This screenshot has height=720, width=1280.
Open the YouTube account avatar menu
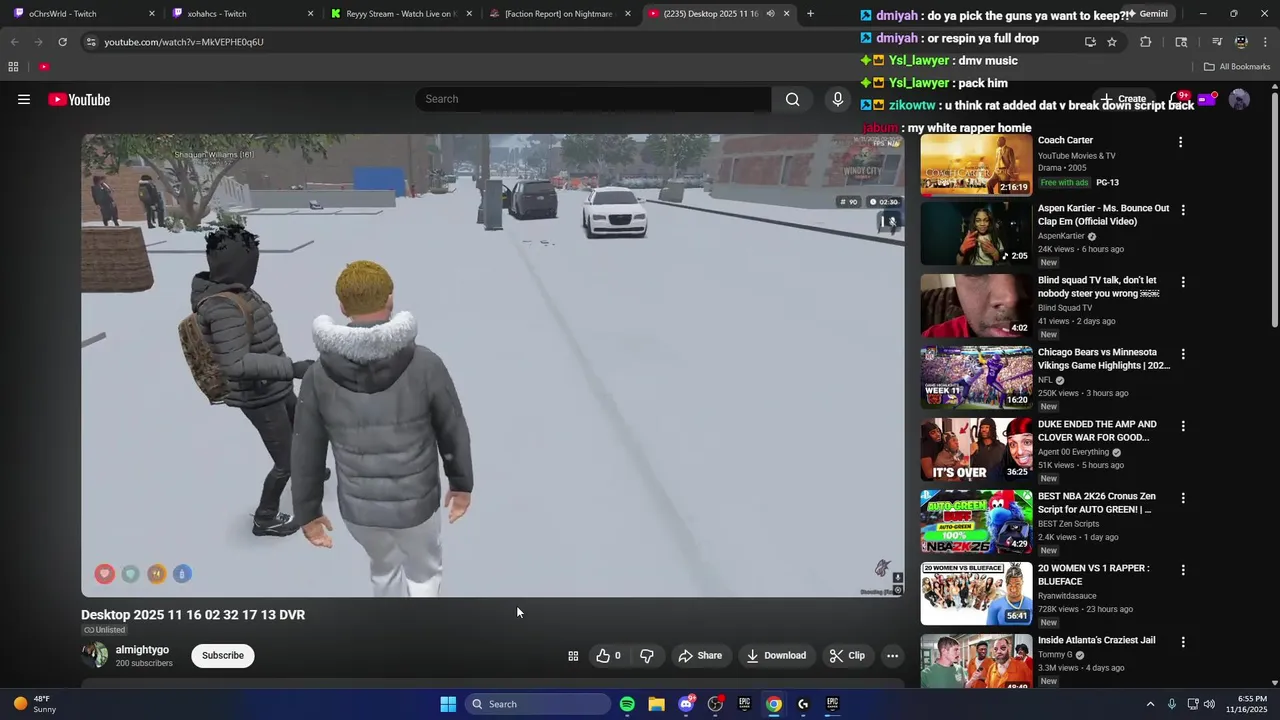point(1239,99)
